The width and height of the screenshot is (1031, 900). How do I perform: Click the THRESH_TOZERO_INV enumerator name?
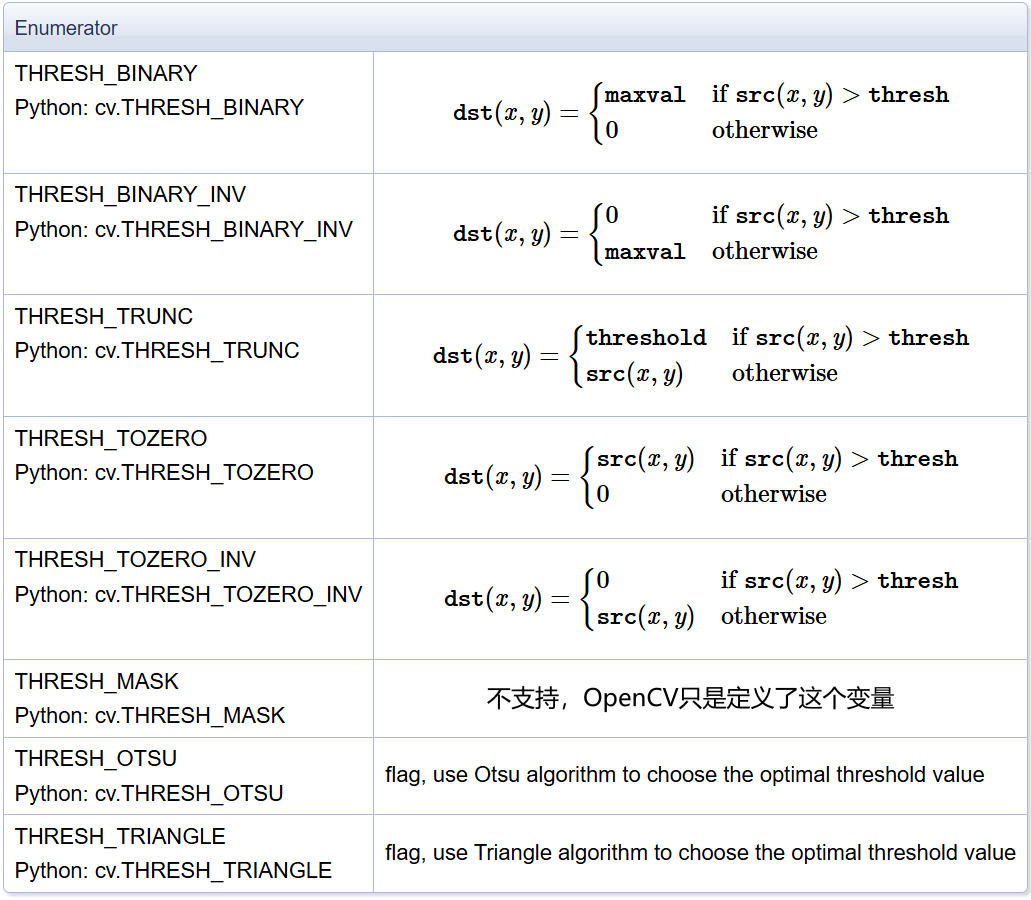[135, 560]
